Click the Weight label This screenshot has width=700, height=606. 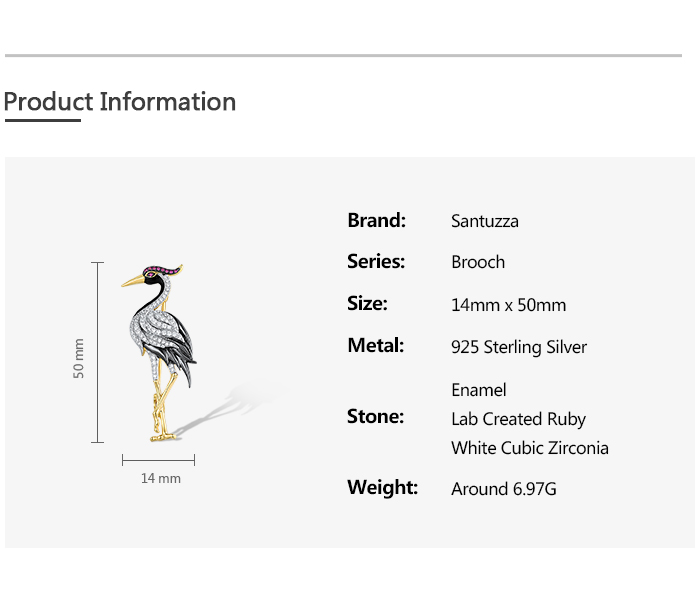coord(382,488)
